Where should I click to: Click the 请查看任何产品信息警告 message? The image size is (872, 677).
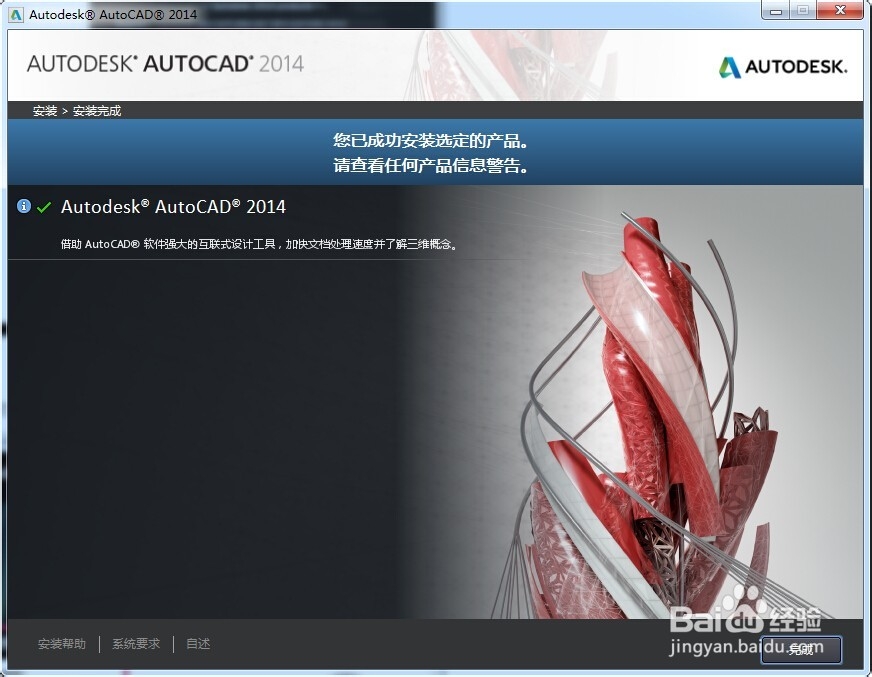click(x=430, y=165)
